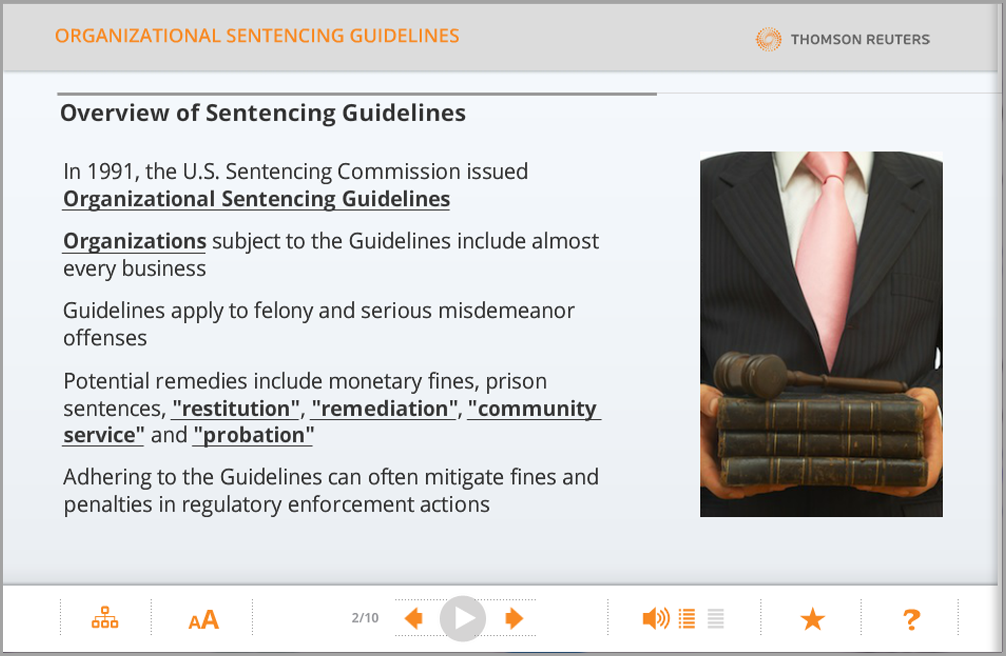Click the Thomson Reuters logo
The image size is (1006, 656).
tap(843, 39)
